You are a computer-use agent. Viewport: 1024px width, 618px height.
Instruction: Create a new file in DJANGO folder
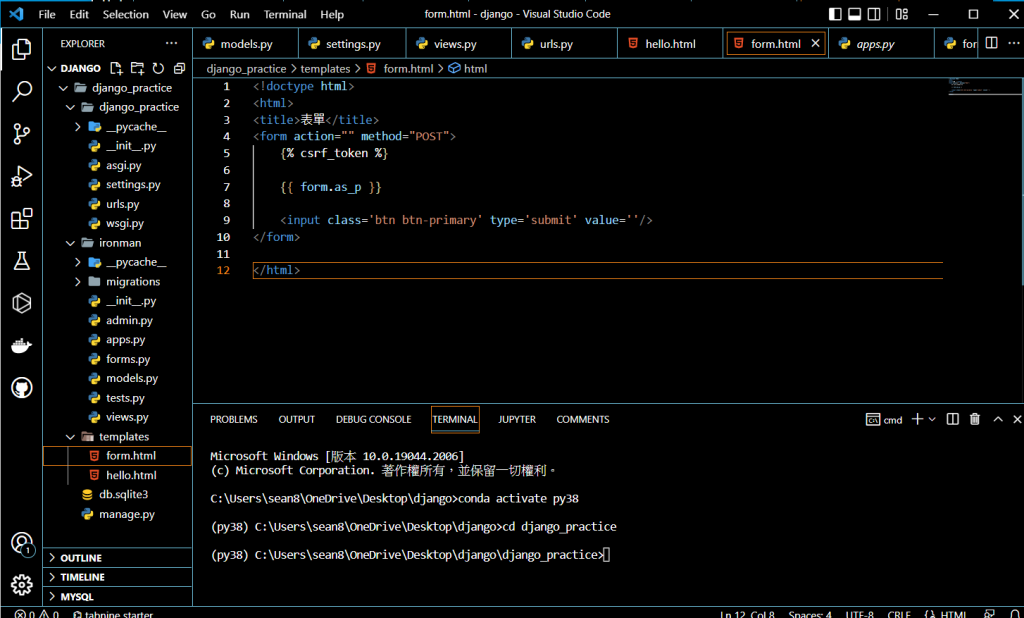(x=116, y=68)
